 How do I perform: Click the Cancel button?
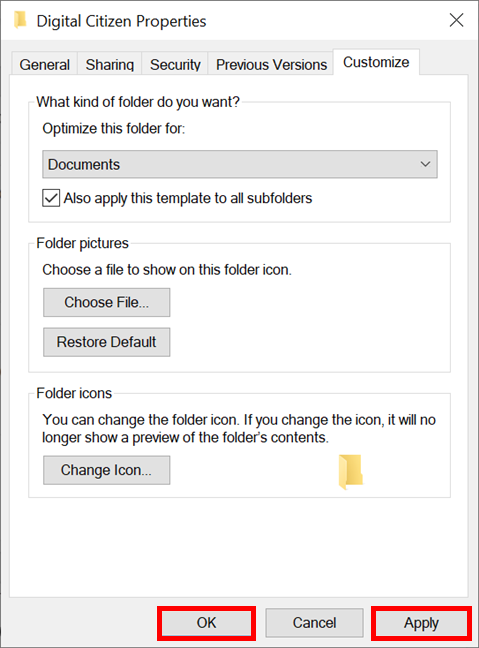(315, 623)
